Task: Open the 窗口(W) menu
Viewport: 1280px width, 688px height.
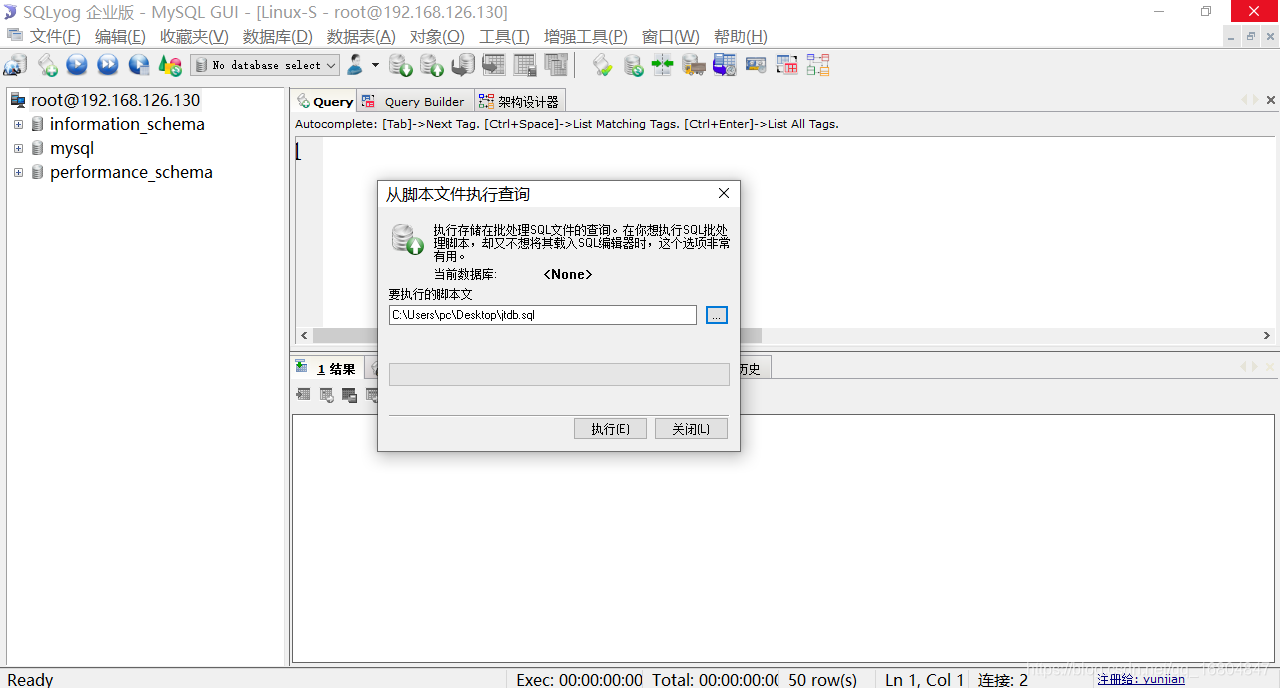Action: (x=671, y=36)
